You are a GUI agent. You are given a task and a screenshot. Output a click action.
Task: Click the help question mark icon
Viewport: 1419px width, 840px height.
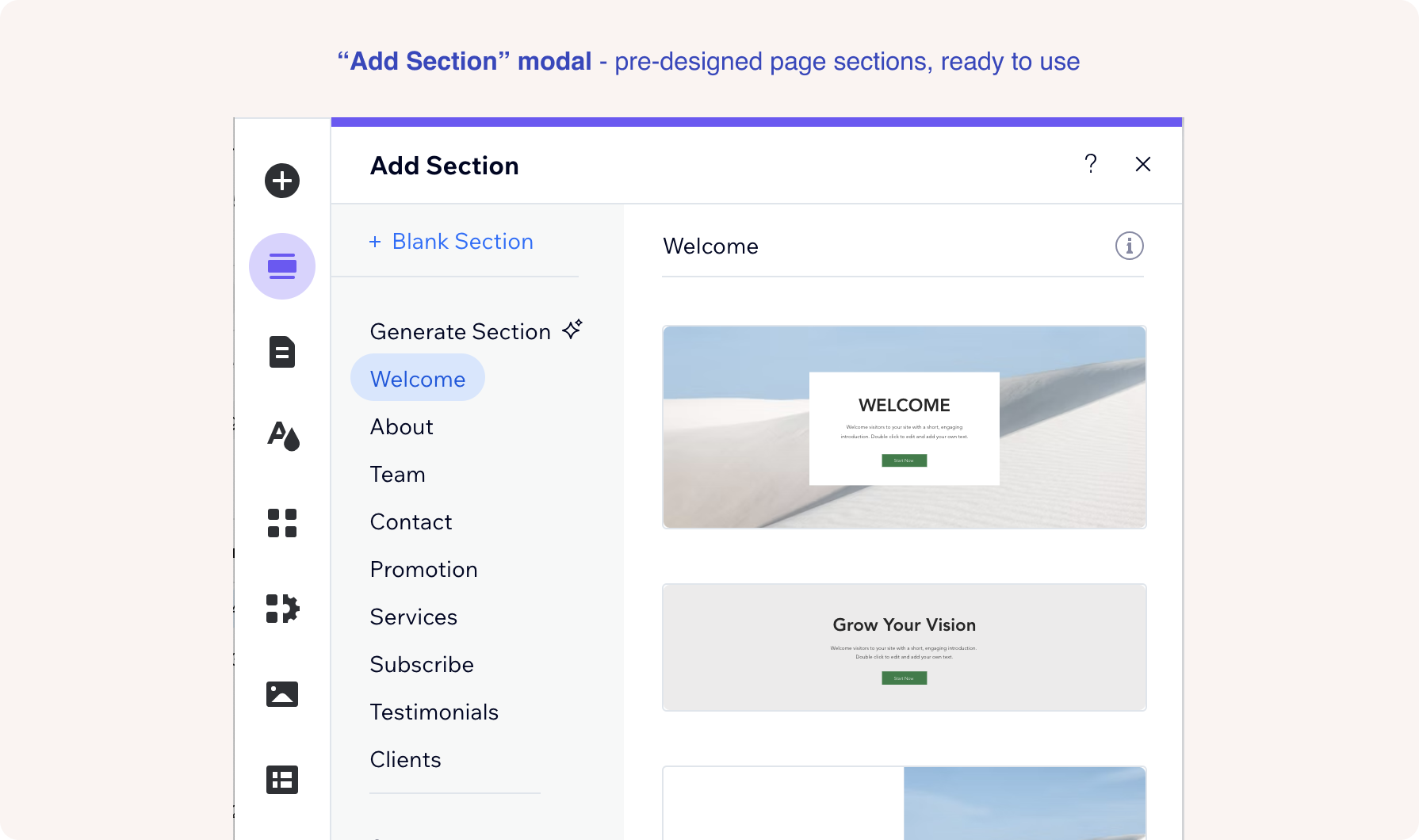tap(1091, 164)
